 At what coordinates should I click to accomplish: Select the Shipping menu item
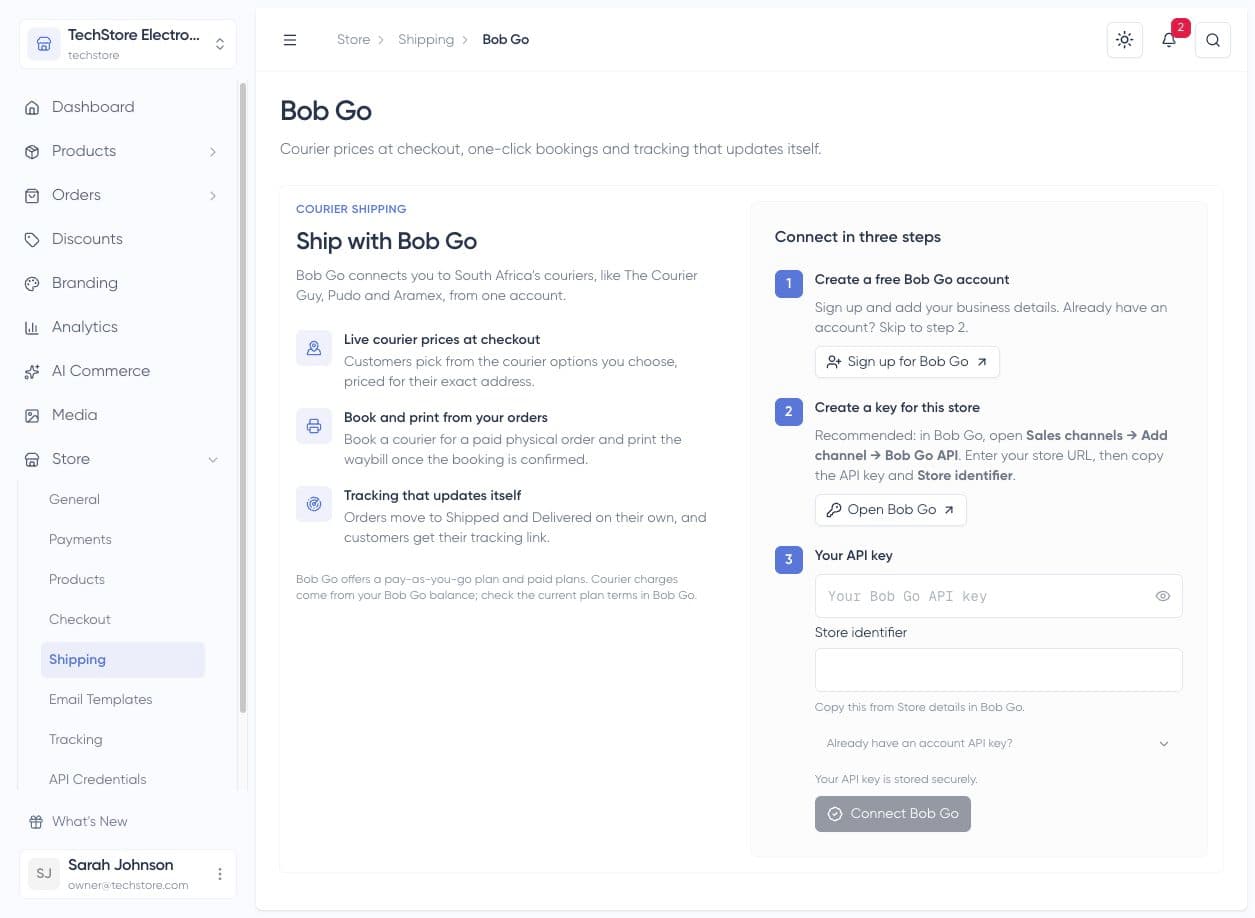122,659
